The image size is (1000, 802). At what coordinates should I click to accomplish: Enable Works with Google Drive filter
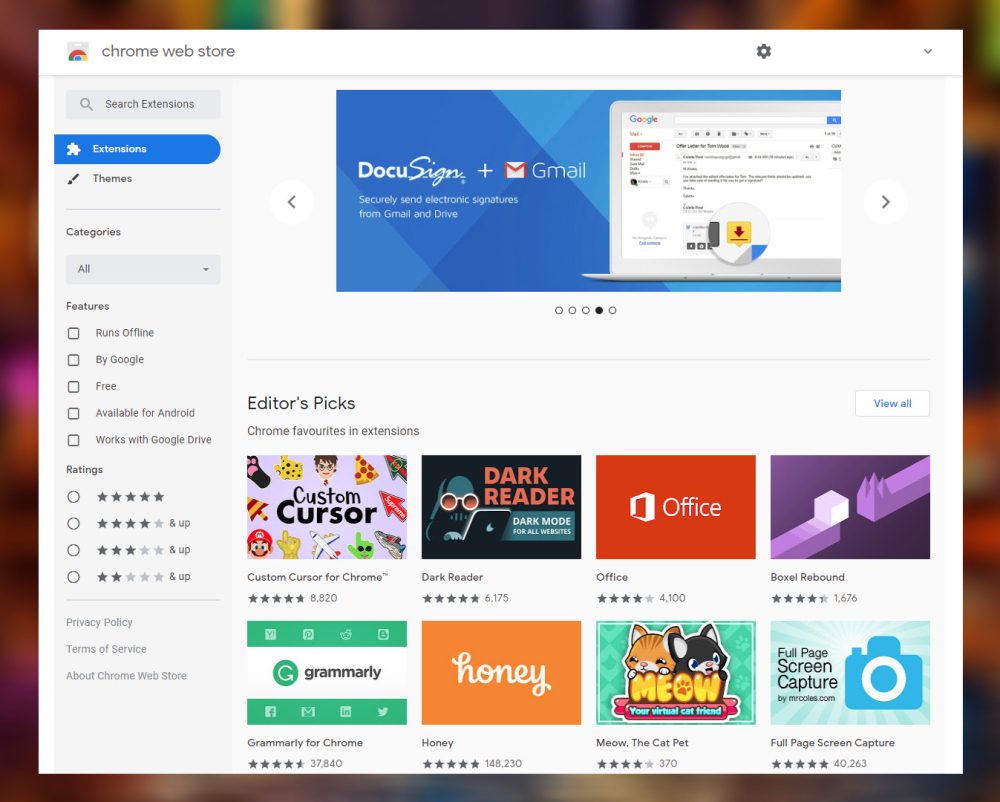tap(73, 439)
